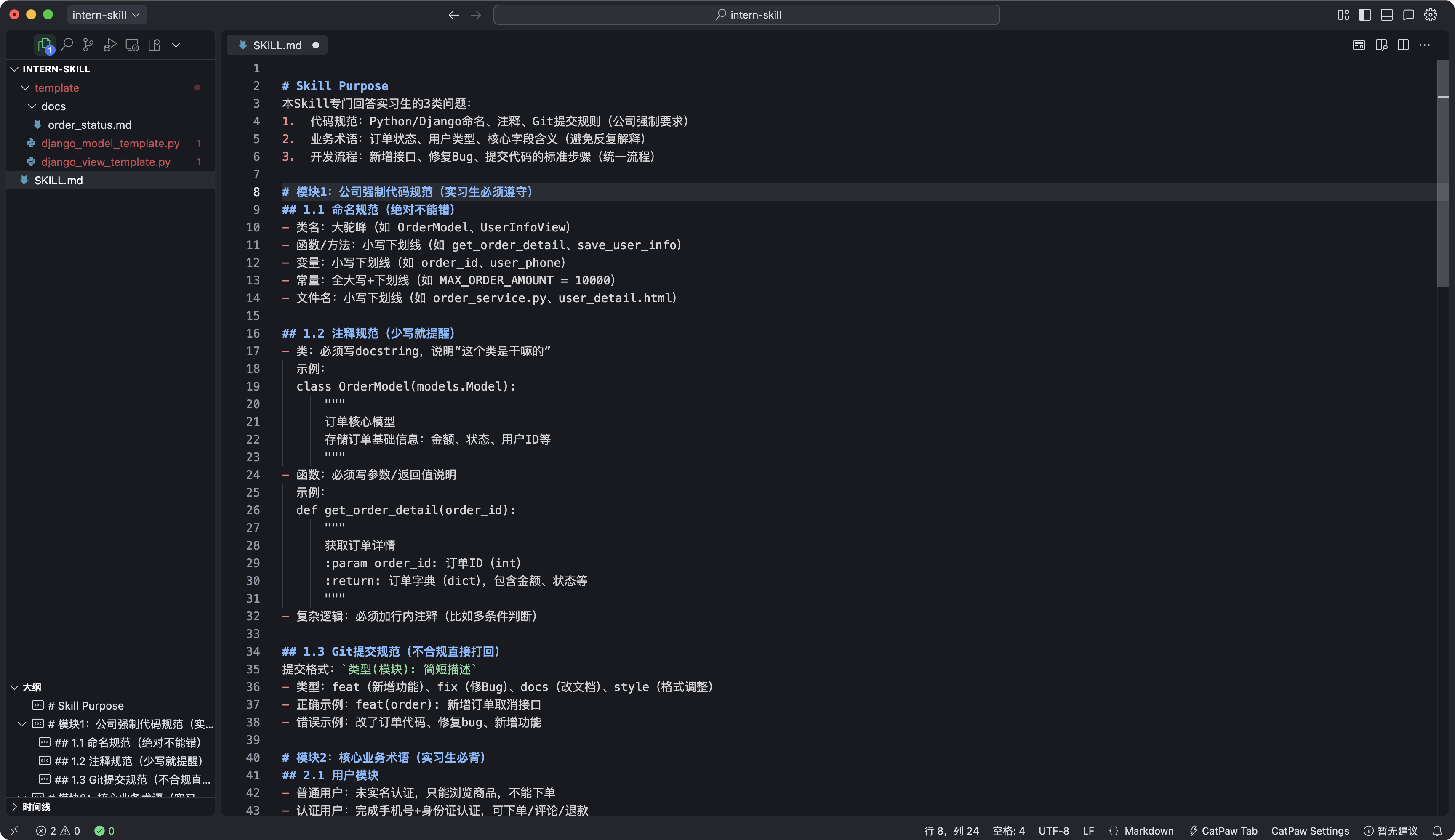Open the Source Control view
This screenshot has width=1455, height=840.
click(88, 45)
